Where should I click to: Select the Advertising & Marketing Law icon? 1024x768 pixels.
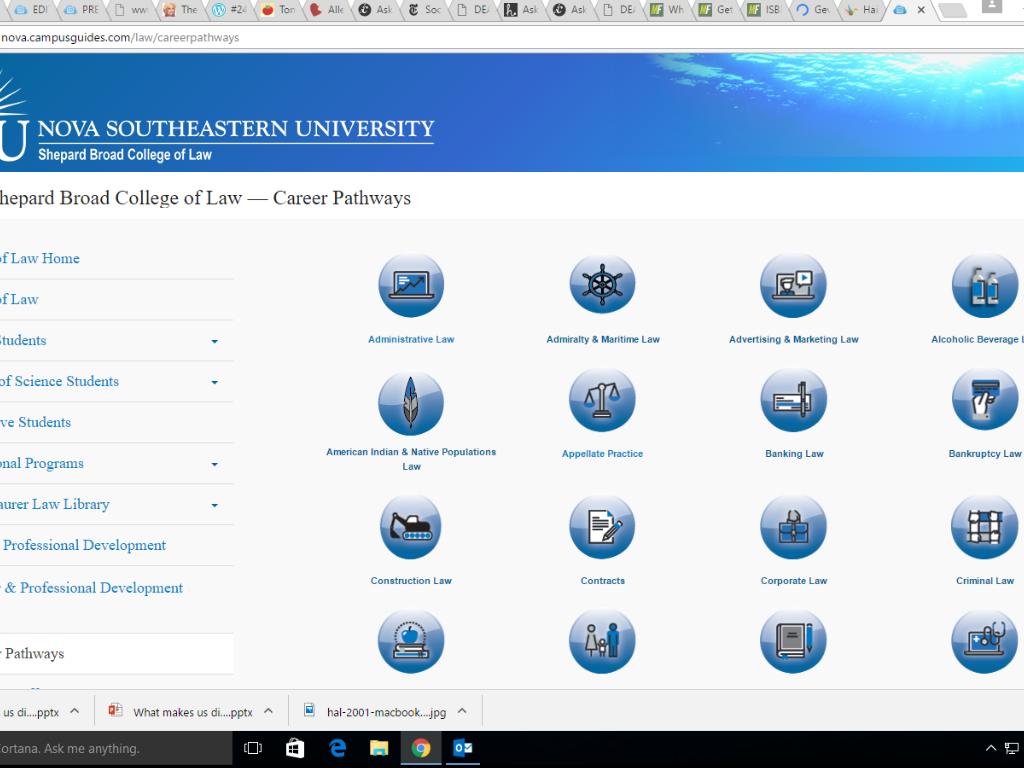click(793, 286)
